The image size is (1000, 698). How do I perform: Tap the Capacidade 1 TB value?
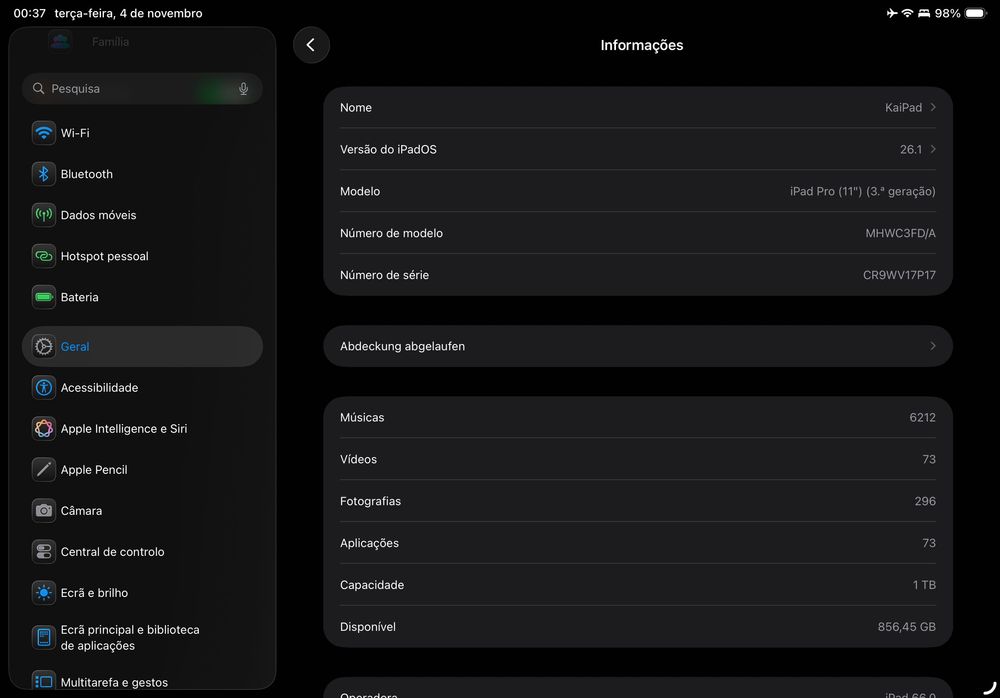pyautogui.click(x=924, y=584)
